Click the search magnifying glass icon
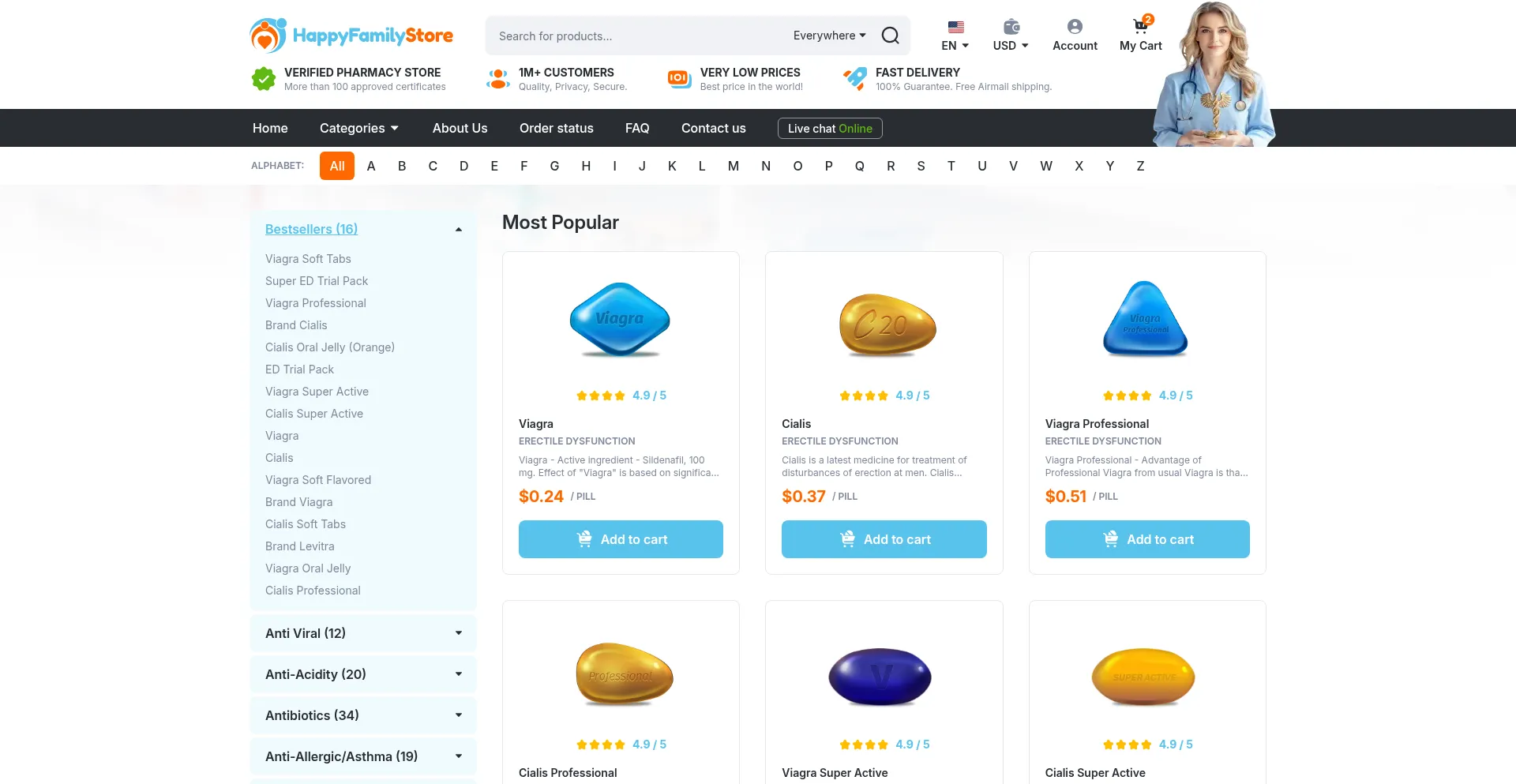Screen dimensions: 1516x784 [890, 36]
